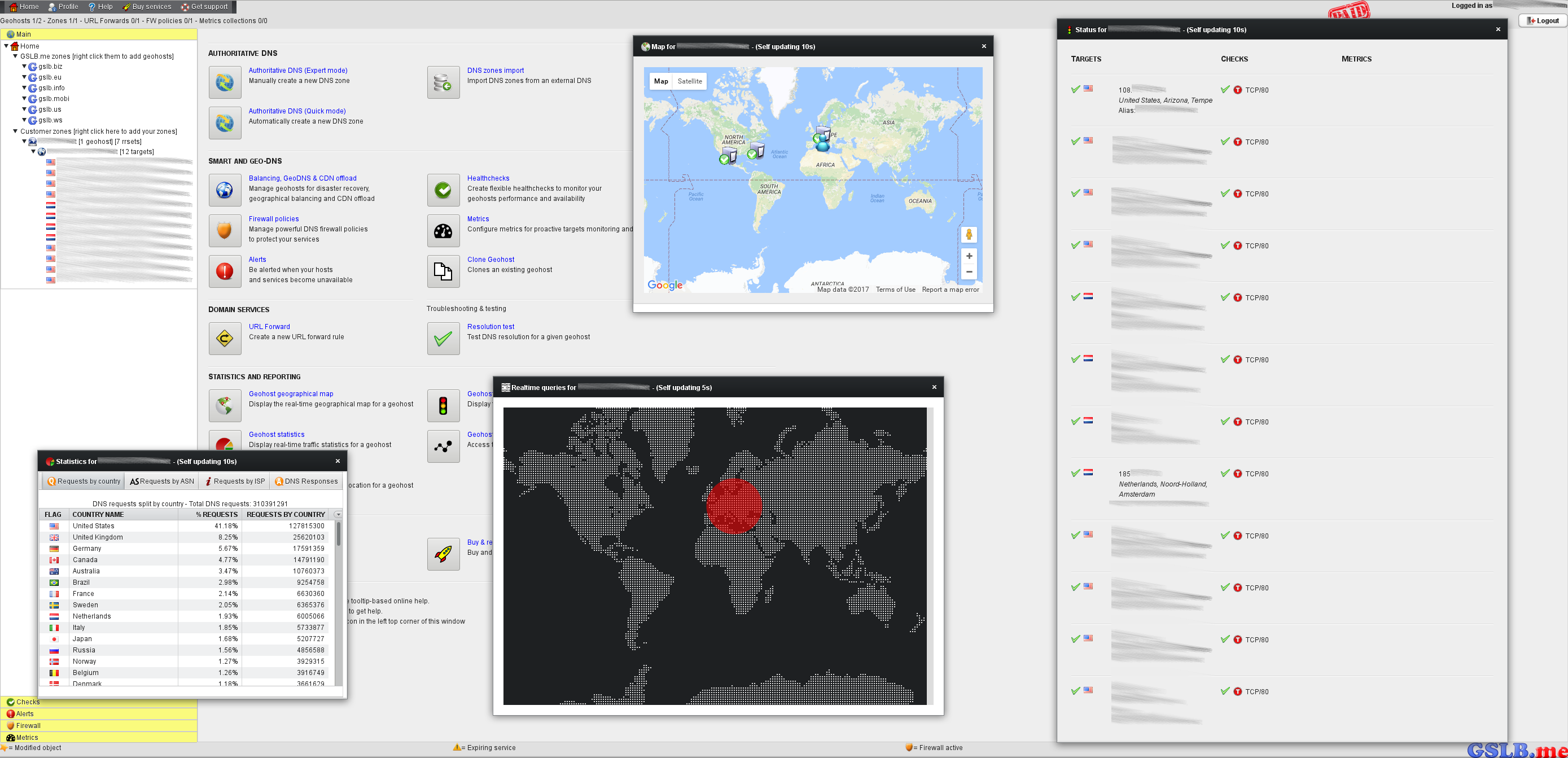The height and width of the screenshot is (758, 1568).
Task: Sort by COUNTRY NAME column header
Action: [x=124, y=515]
